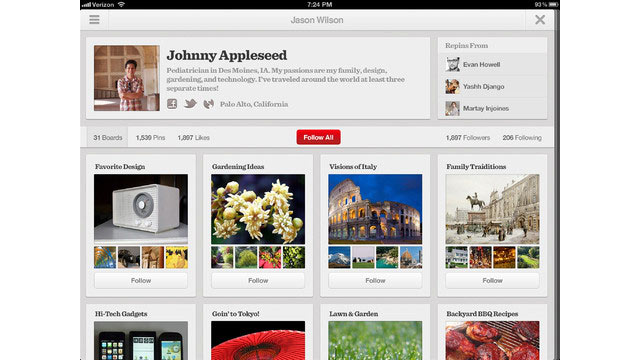Open the snowy city painting cover image
The width and height of the screenshot is (640, 360).
point(492,209)
